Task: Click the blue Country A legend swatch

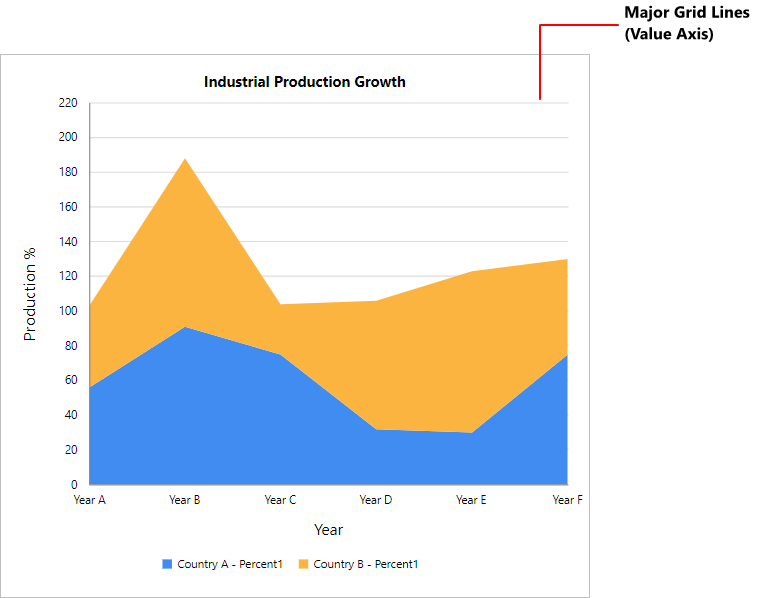Action: (167, 564)
